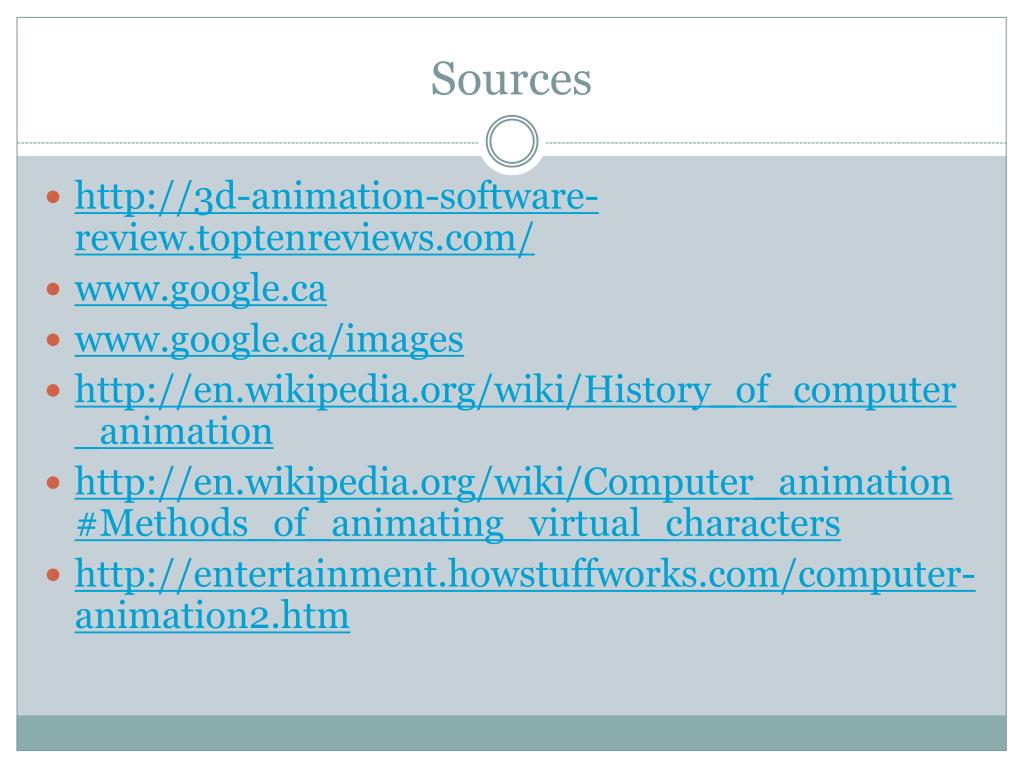Visit the Wikipedia History_of_computer link
This screenshot has width=1024, height=768.
[x=515, y=410]
